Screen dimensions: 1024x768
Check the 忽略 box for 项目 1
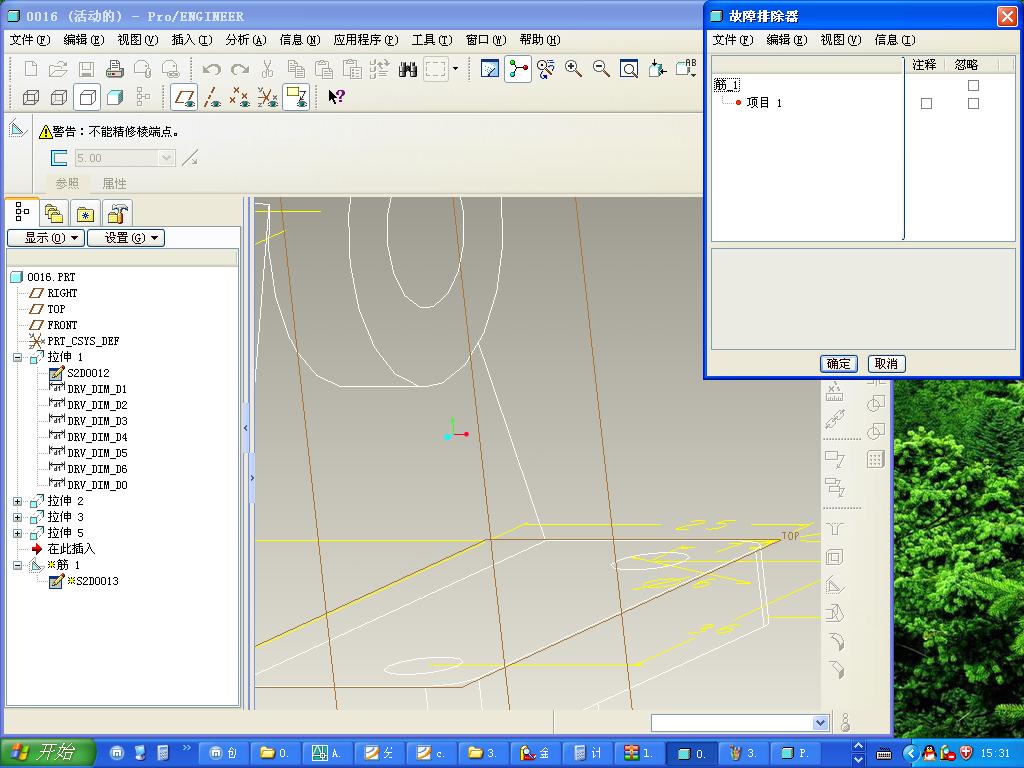coord(973,103)
